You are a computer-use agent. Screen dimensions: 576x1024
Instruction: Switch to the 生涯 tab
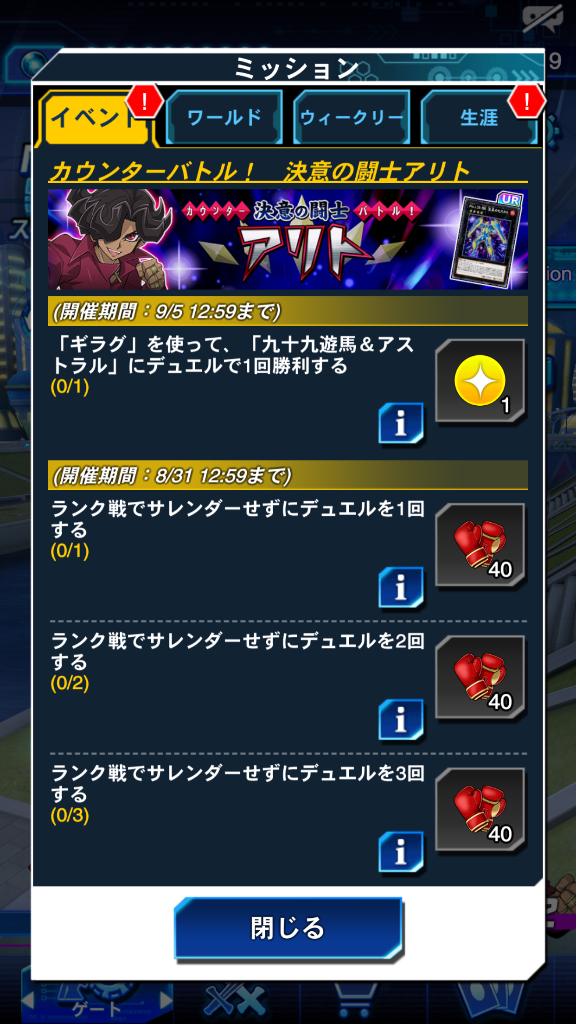(479, 118)
